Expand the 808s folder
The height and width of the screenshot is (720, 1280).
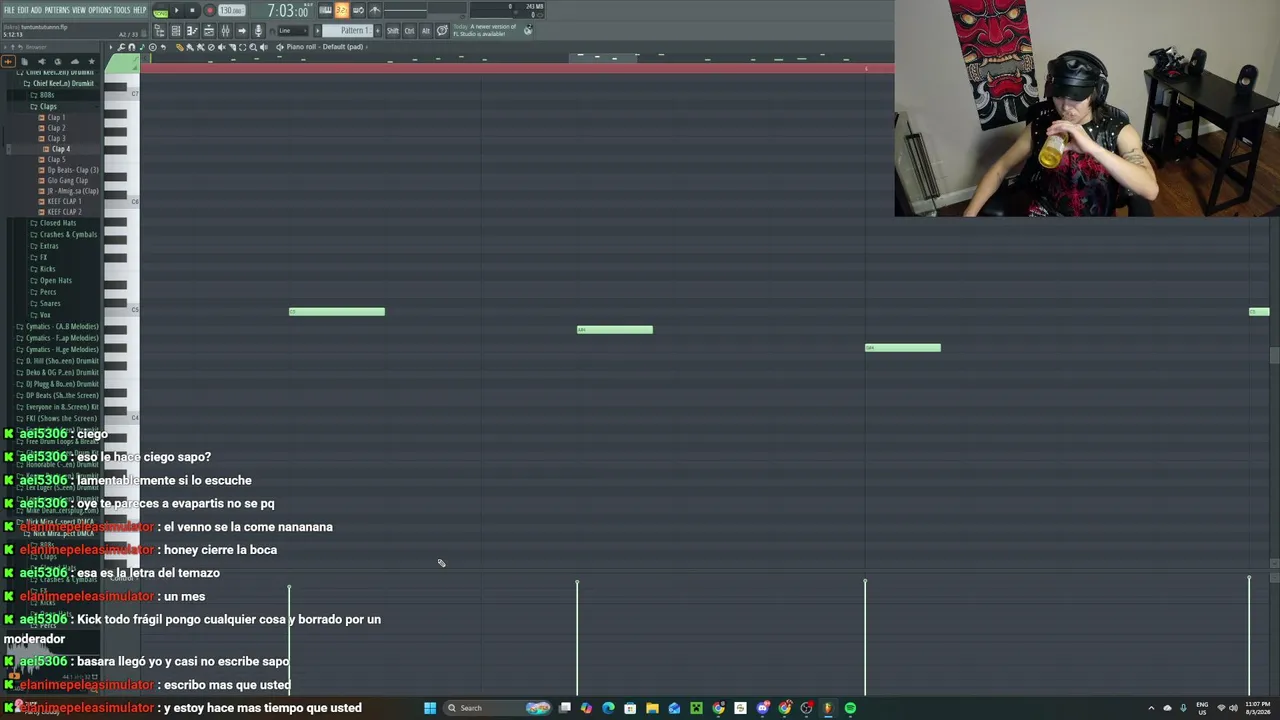coord(47,95)
